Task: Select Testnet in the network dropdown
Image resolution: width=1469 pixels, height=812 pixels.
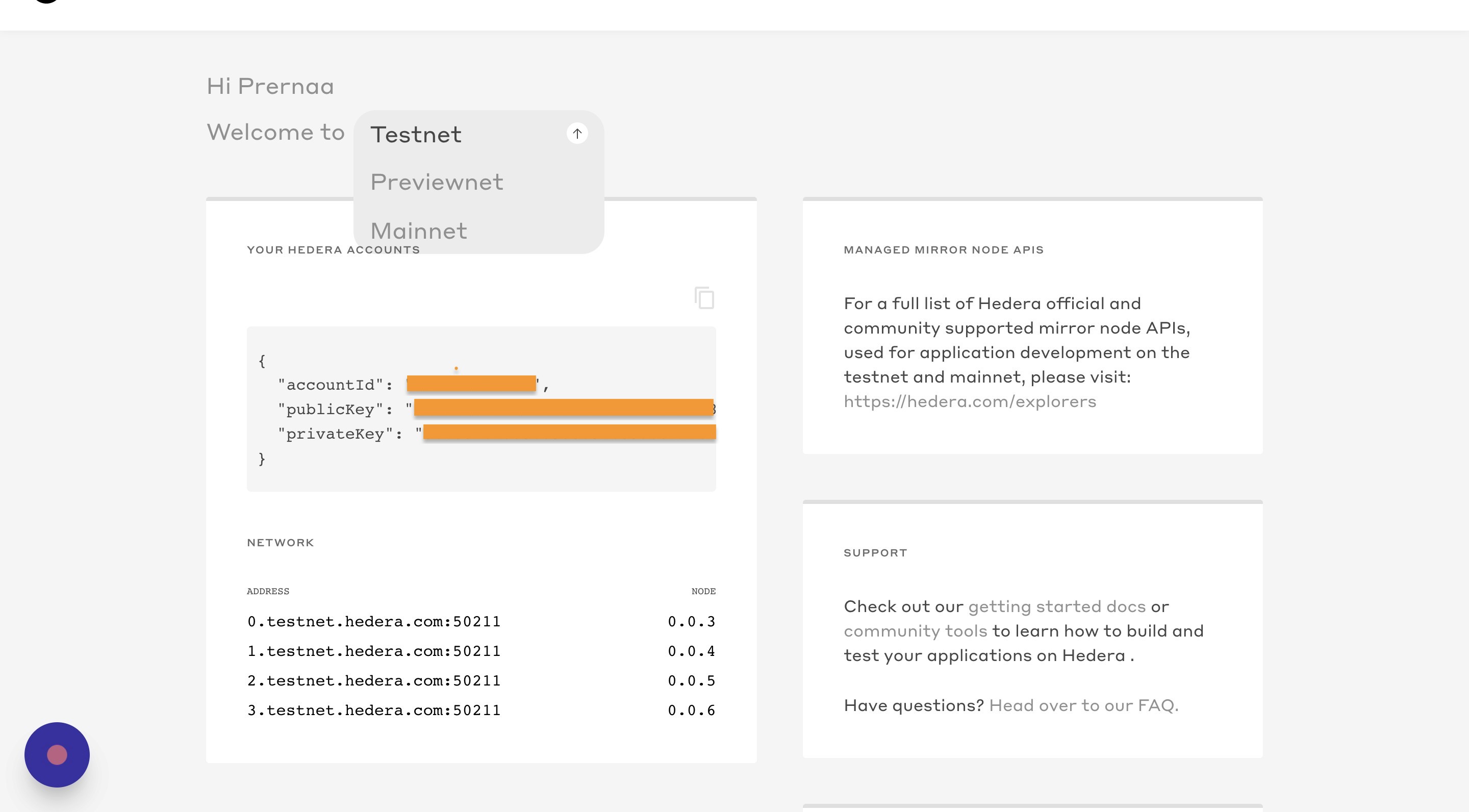Action: (x=416, y=135)
